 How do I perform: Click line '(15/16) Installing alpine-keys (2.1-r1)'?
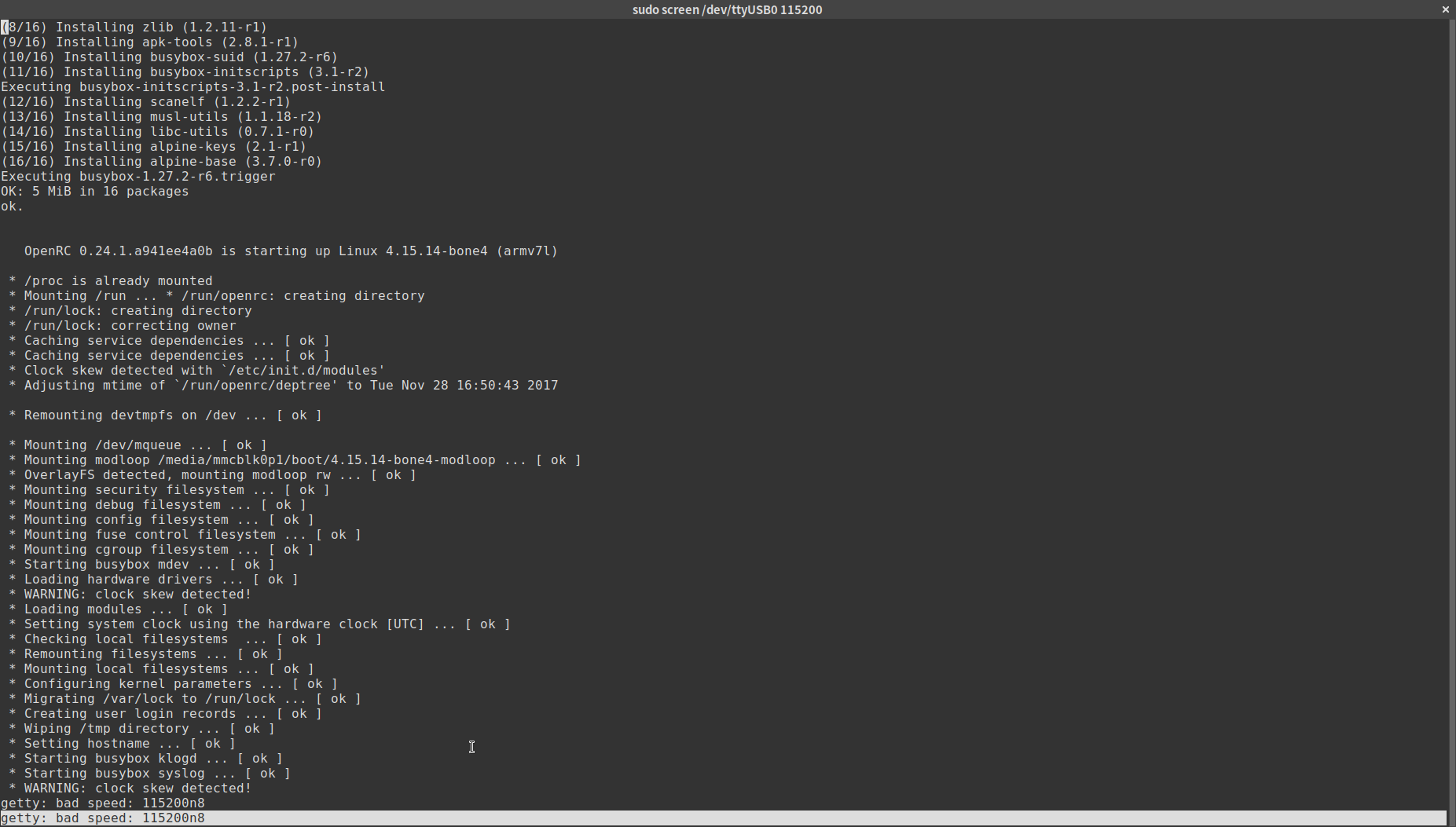[x=154, y=146]
